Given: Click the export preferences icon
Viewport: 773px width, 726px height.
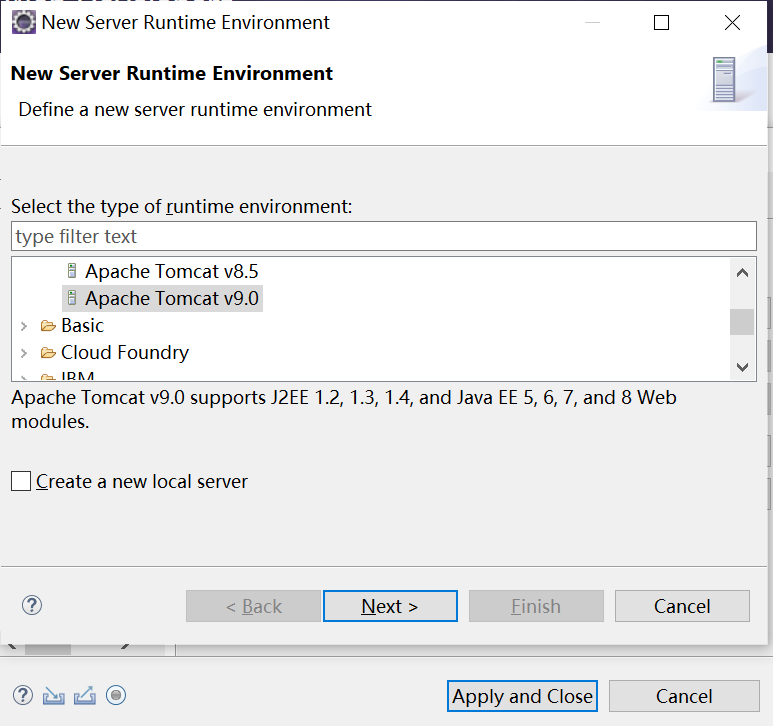Looking at the screenshot, I should click(x=85, y=695).
